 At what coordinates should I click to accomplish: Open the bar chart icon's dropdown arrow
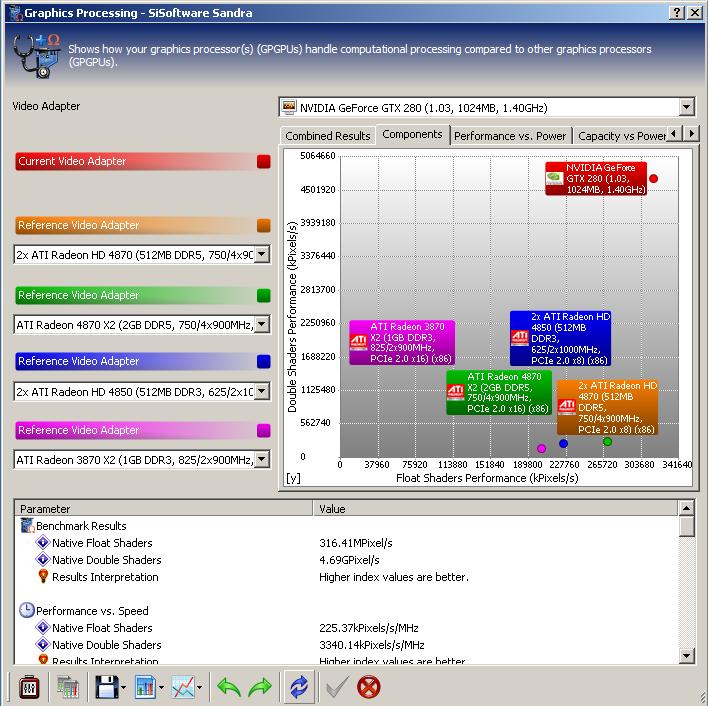pos(161,687)
